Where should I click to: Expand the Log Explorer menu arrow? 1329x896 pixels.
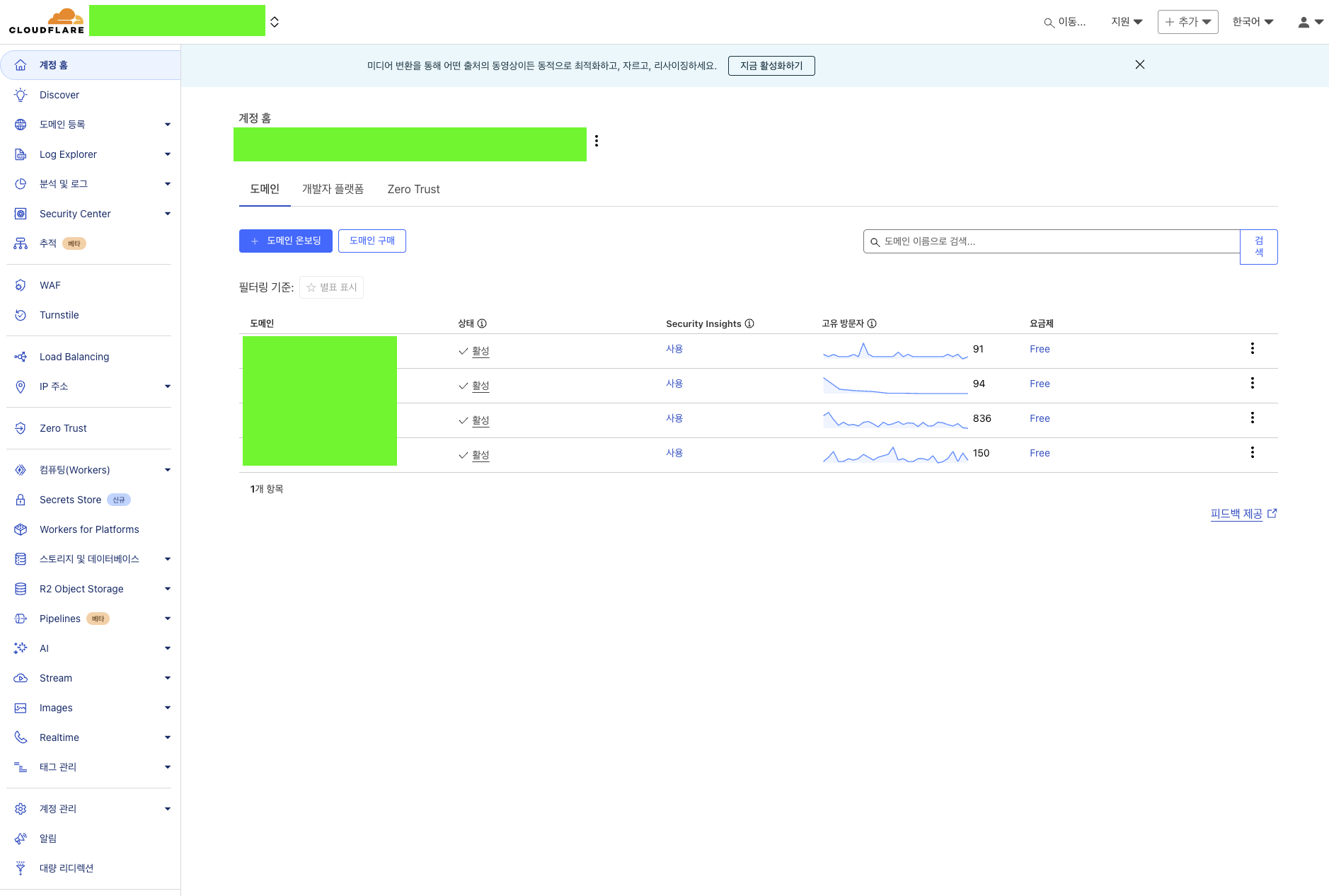[168, 154]
